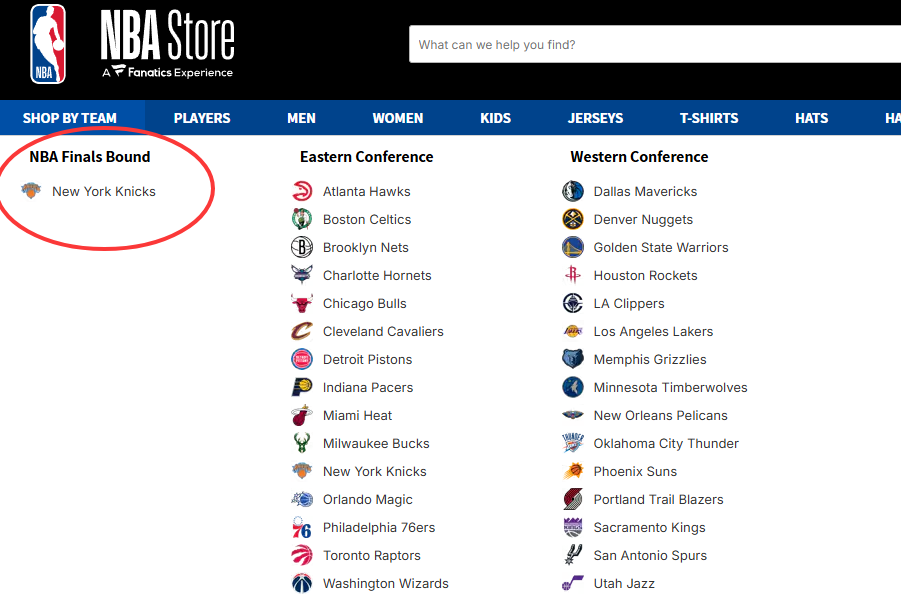Click the NBA Finals Bound heading
Screen dimensions: 901x607
click(x=90, y=157)
